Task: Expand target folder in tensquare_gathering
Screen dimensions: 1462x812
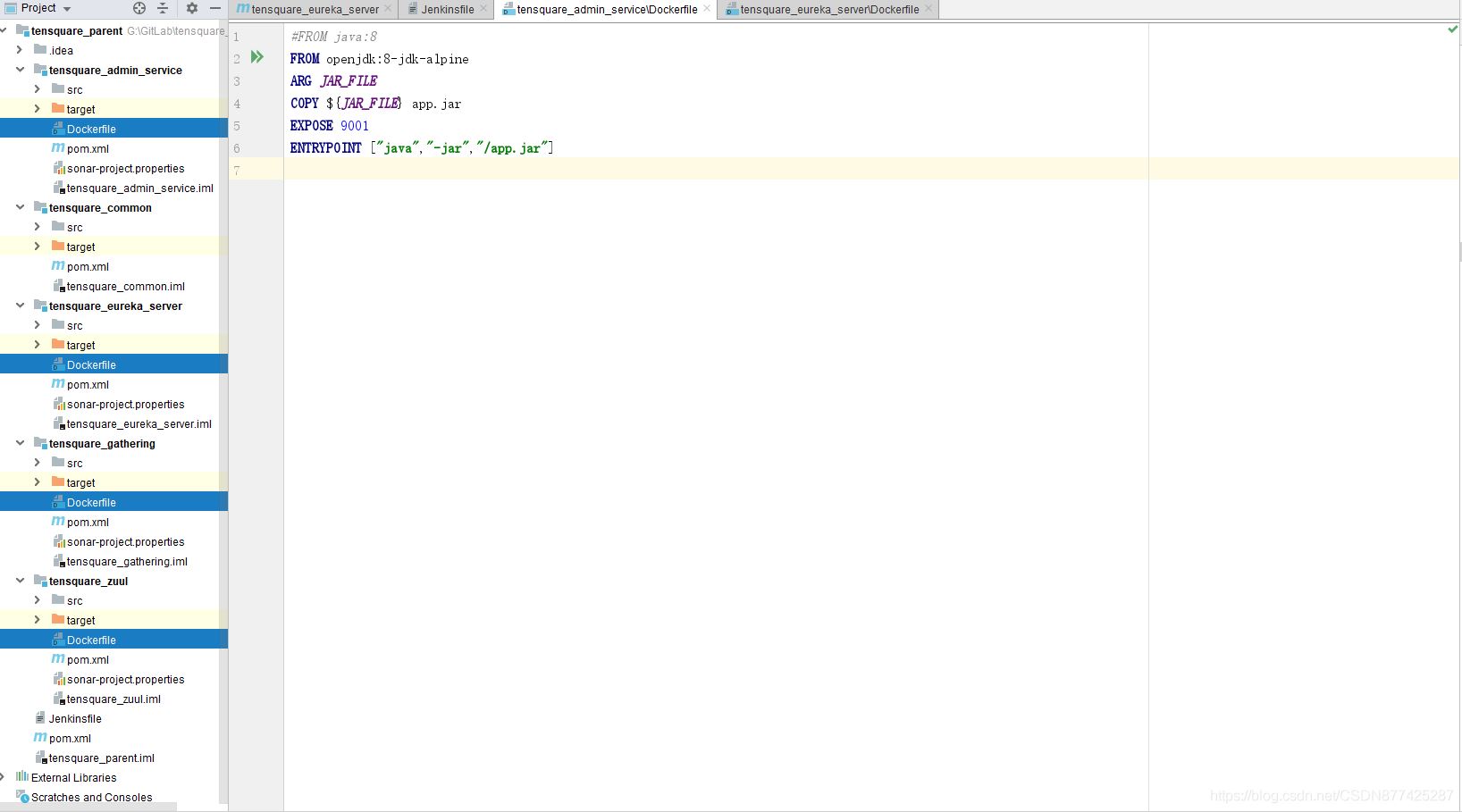Action: [x=37, y=482]
